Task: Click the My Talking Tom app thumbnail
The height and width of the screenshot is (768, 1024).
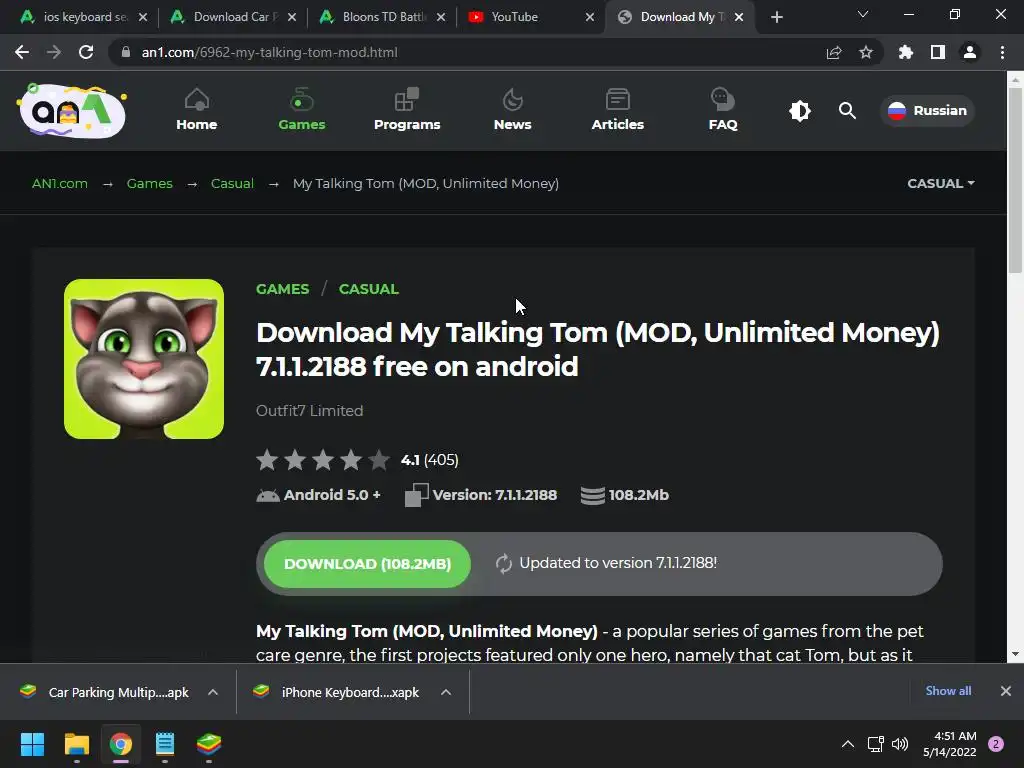Action: pyautogui.click(x=144, y=359)
